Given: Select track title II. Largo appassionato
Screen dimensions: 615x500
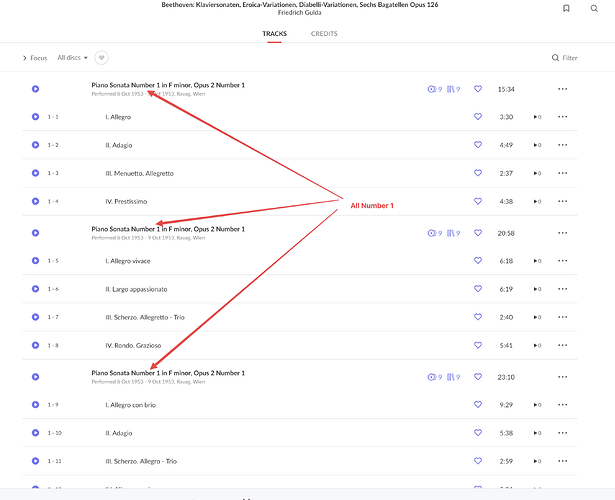Looking at the screenshot, I should 136,289.
